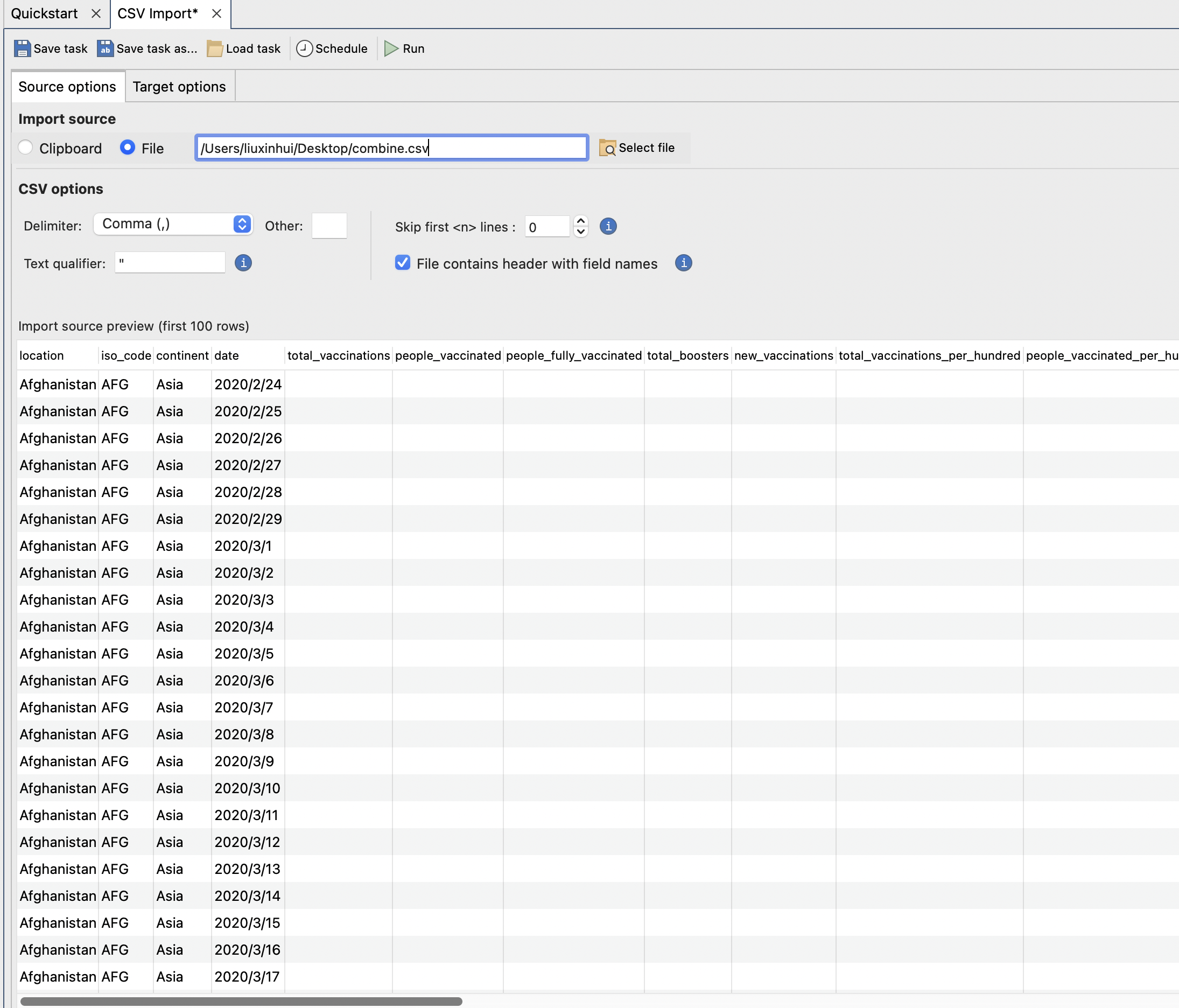Close the CSV Import tab
1179x1008 pixels.
tap(216, 13)
